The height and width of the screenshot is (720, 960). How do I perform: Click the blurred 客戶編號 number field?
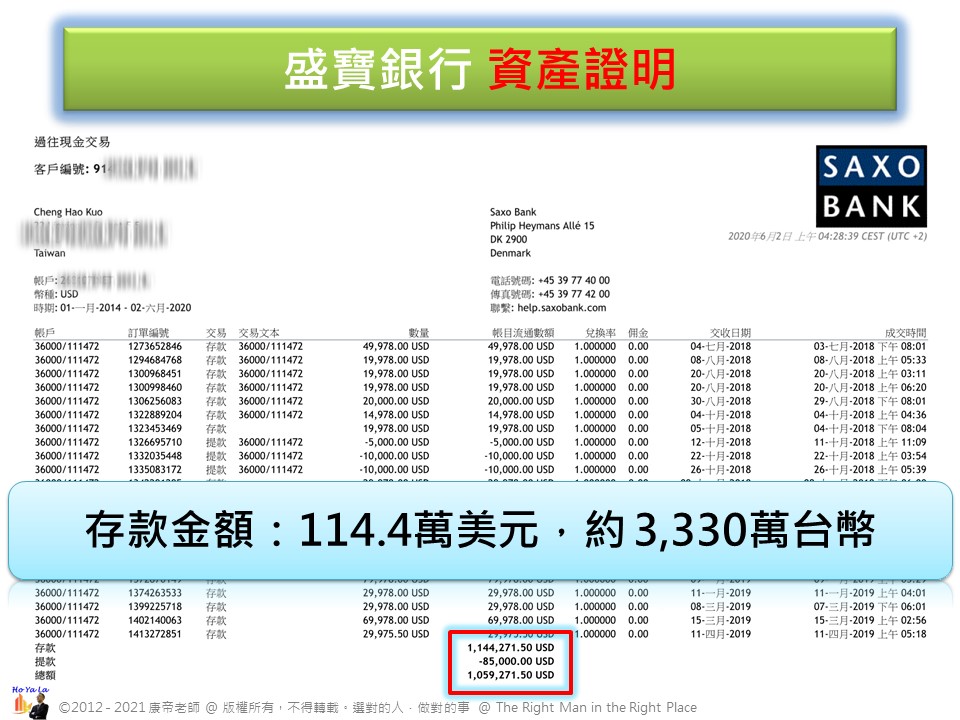click(148, 170)
